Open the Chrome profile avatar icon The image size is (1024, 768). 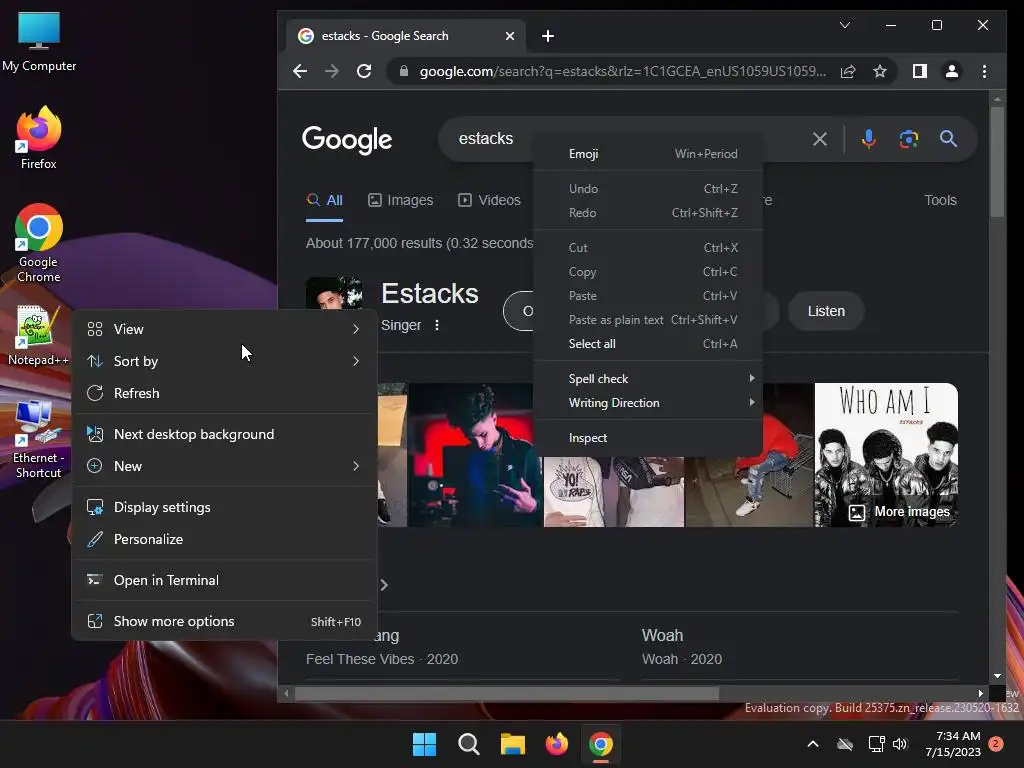click(952, 71)
